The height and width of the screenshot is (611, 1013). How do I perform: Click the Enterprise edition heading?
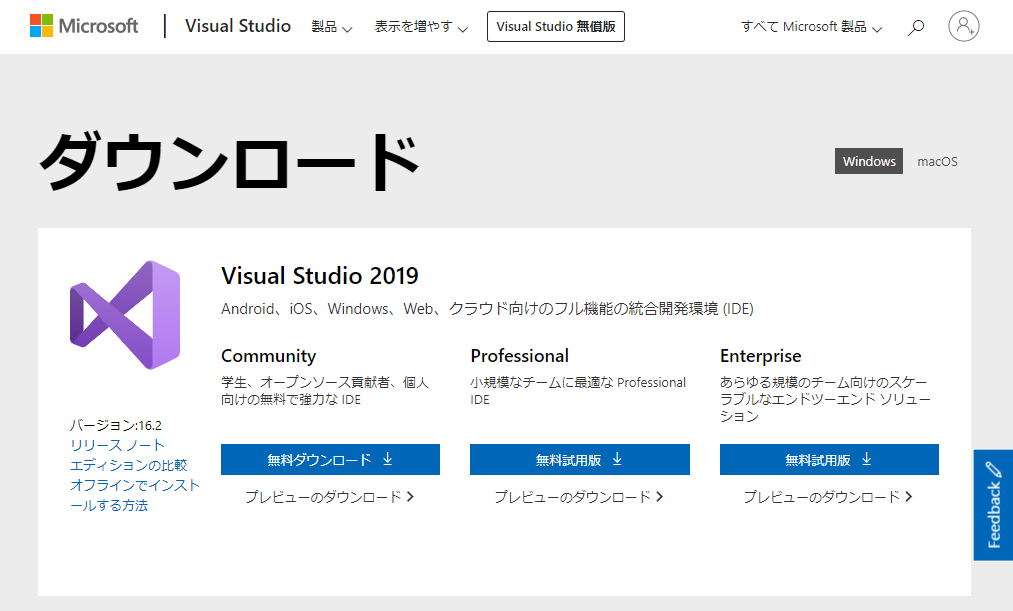coord(760,356)
